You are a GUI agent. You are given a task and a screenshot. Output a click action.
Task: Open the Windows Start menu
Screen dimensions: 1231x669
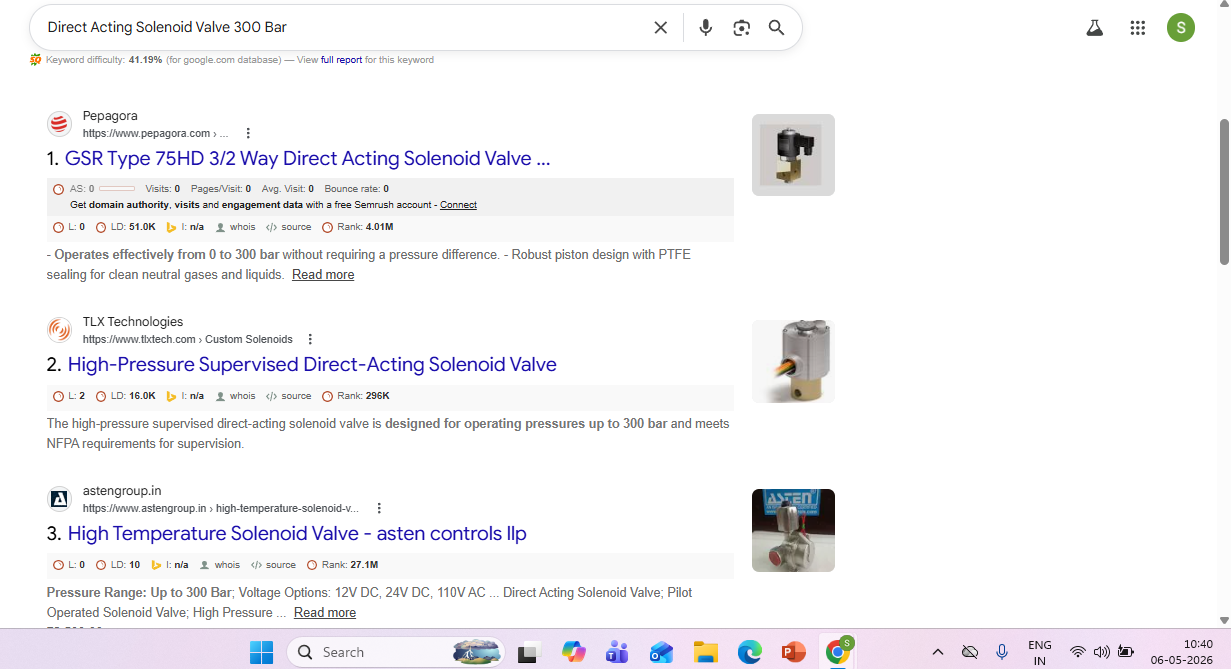point(262,652)
